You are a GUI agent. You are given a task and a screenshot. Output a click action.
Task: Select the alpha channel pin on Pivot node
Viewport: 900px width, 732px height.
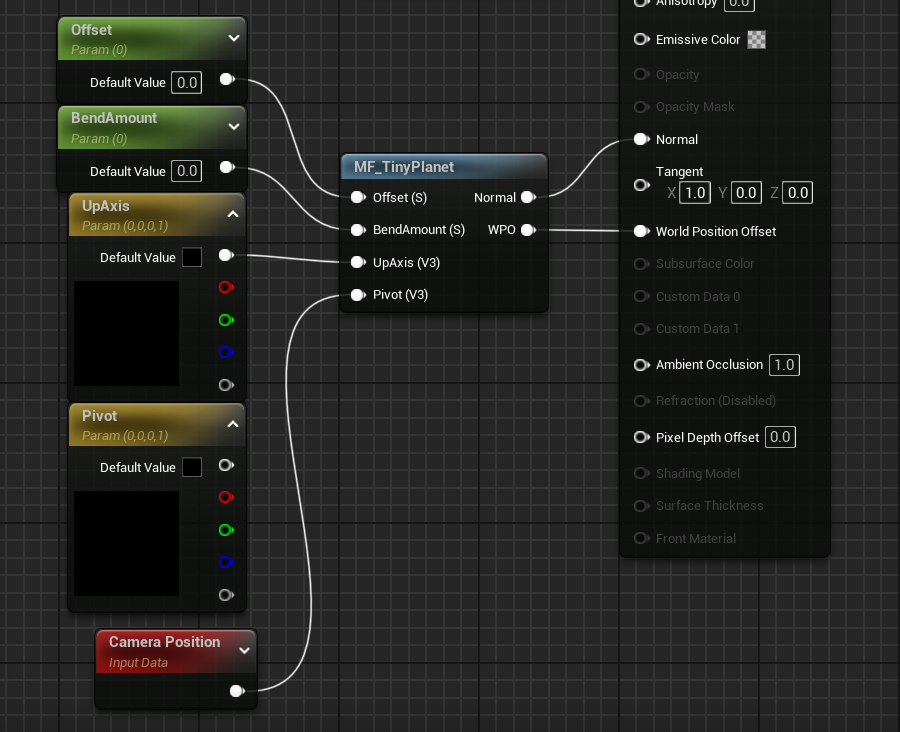(x=226, y=595)
